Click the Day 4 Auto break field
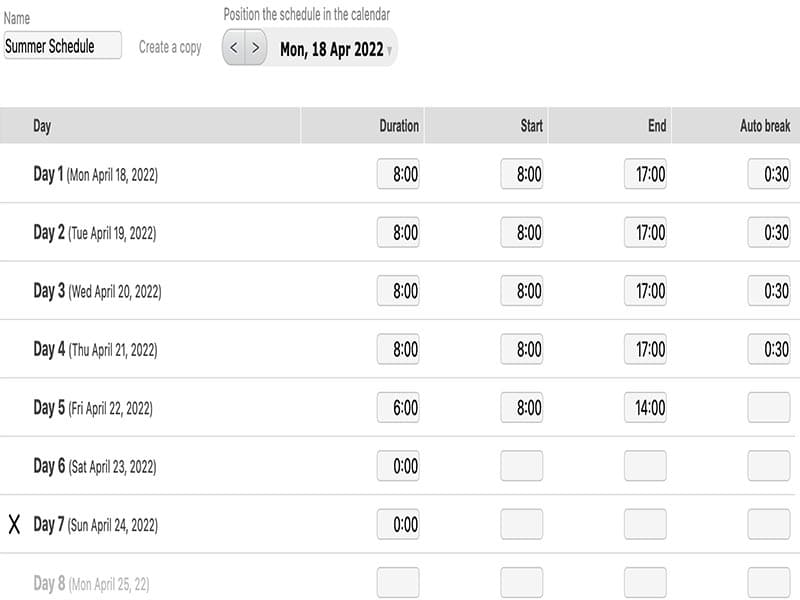 click(769, 349)
